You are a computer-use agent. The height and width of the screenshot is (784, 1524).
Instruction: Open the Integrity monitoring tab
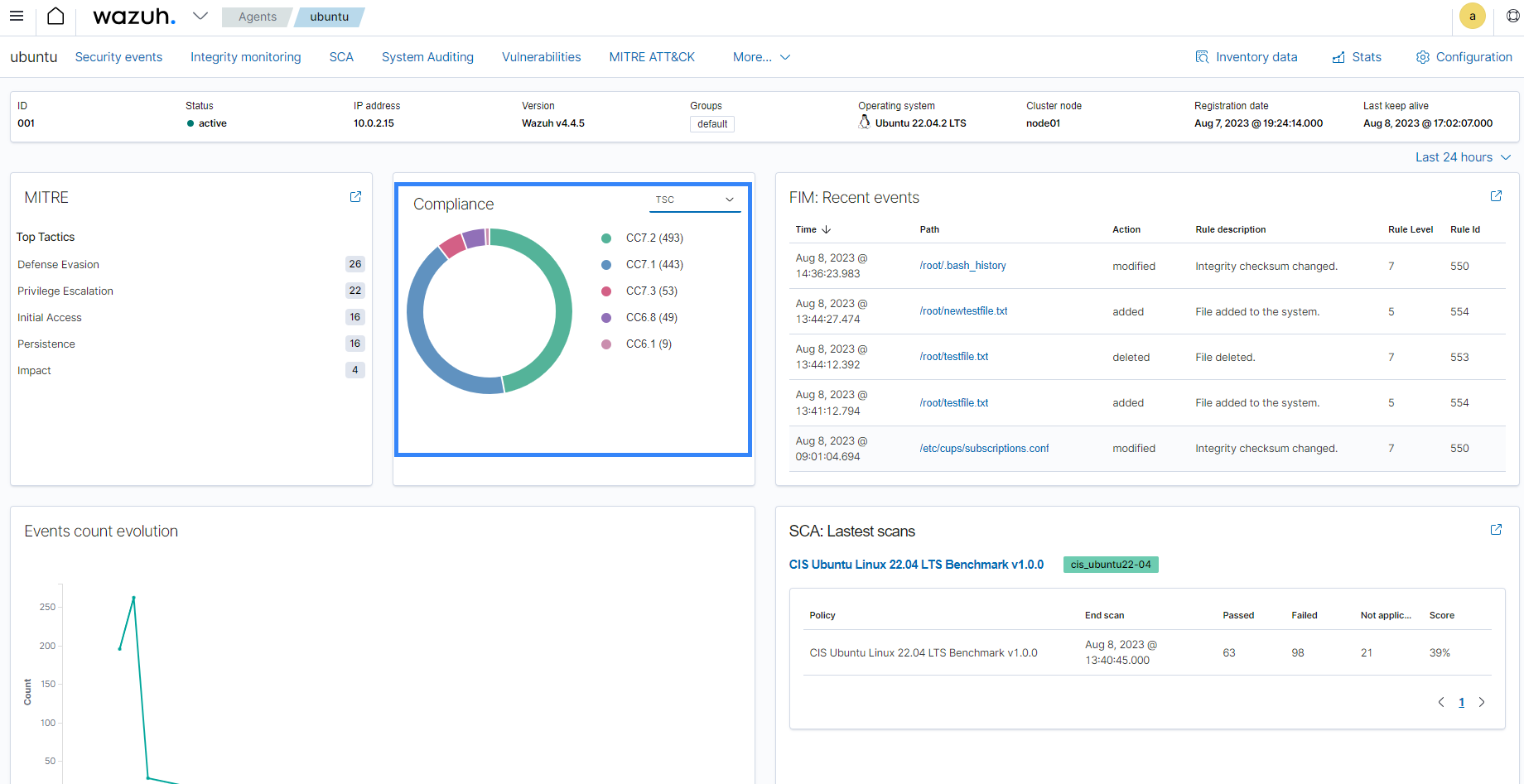tap(246, 57)
